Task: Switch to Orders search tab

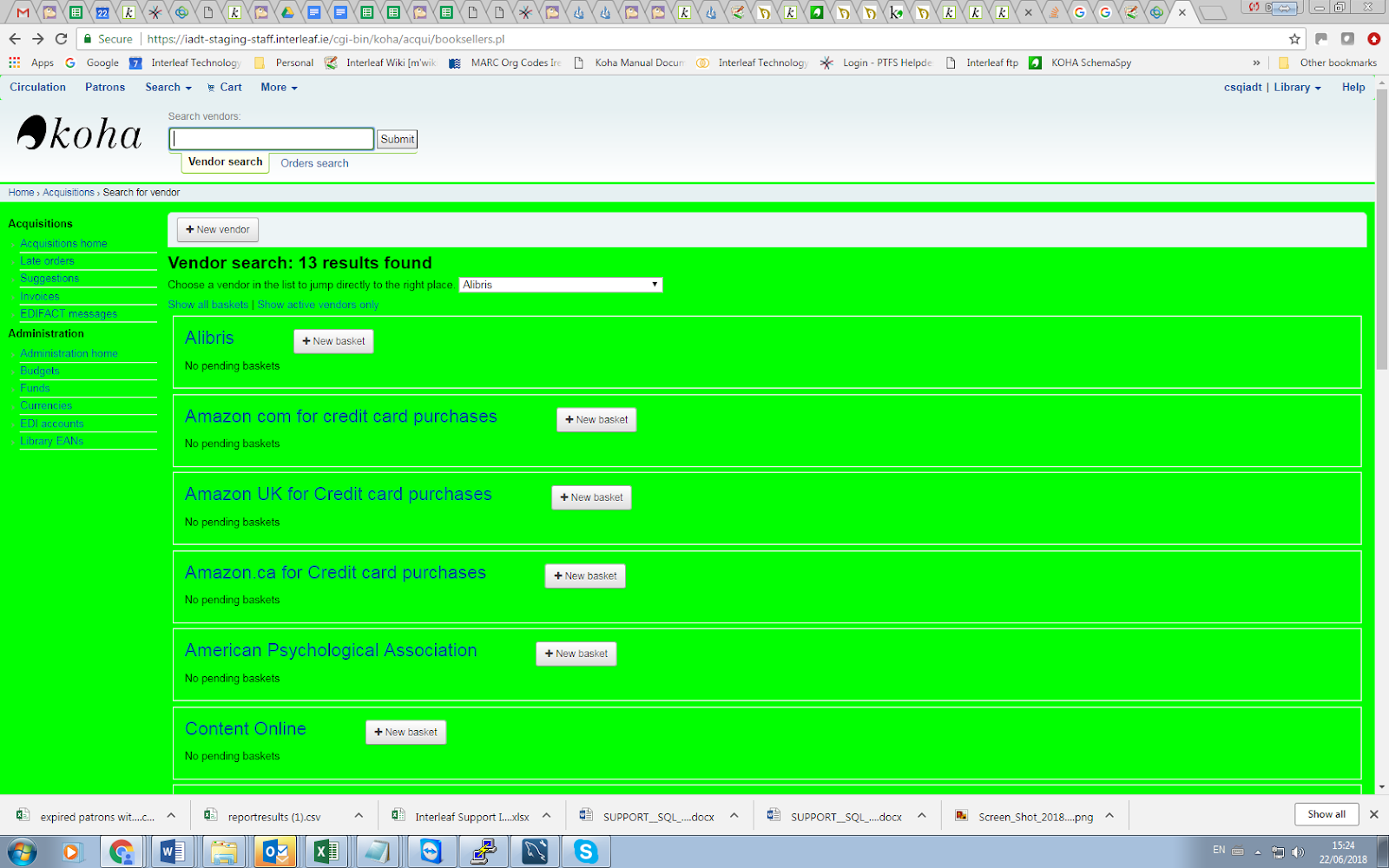Action: 314,163
